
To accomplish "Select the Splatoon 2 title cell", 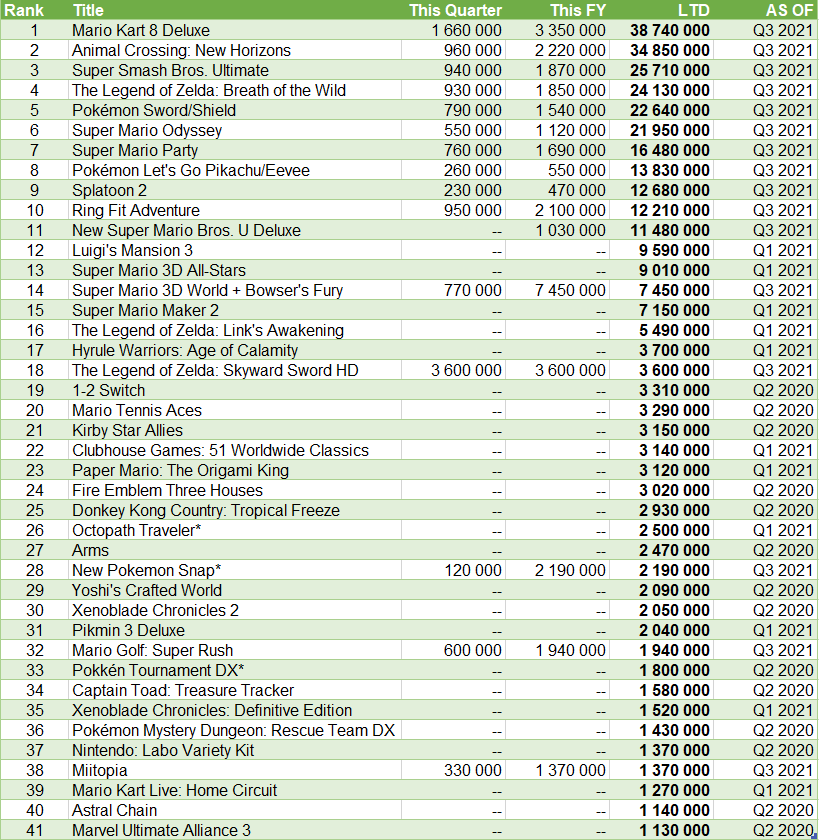I will (x=235, y=190).
